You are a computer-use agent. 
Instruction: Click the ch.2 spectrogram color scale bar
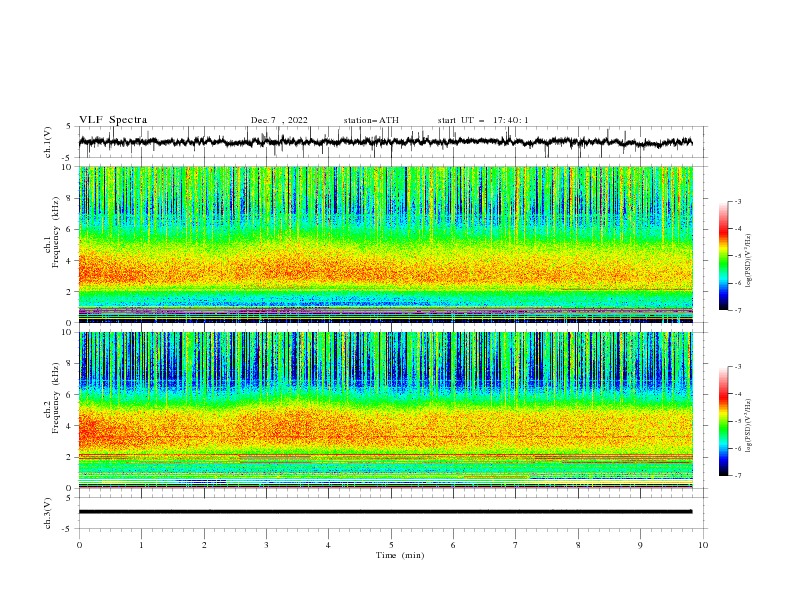coord(723,421)
